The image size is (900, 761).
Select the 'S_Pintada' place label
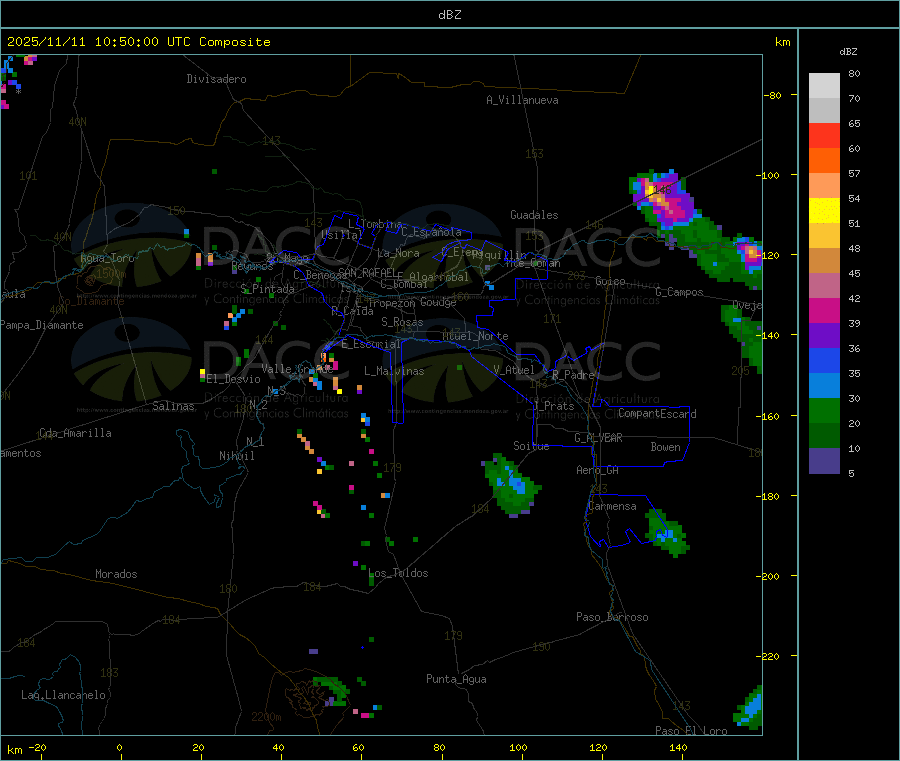(x=267, y=289)
